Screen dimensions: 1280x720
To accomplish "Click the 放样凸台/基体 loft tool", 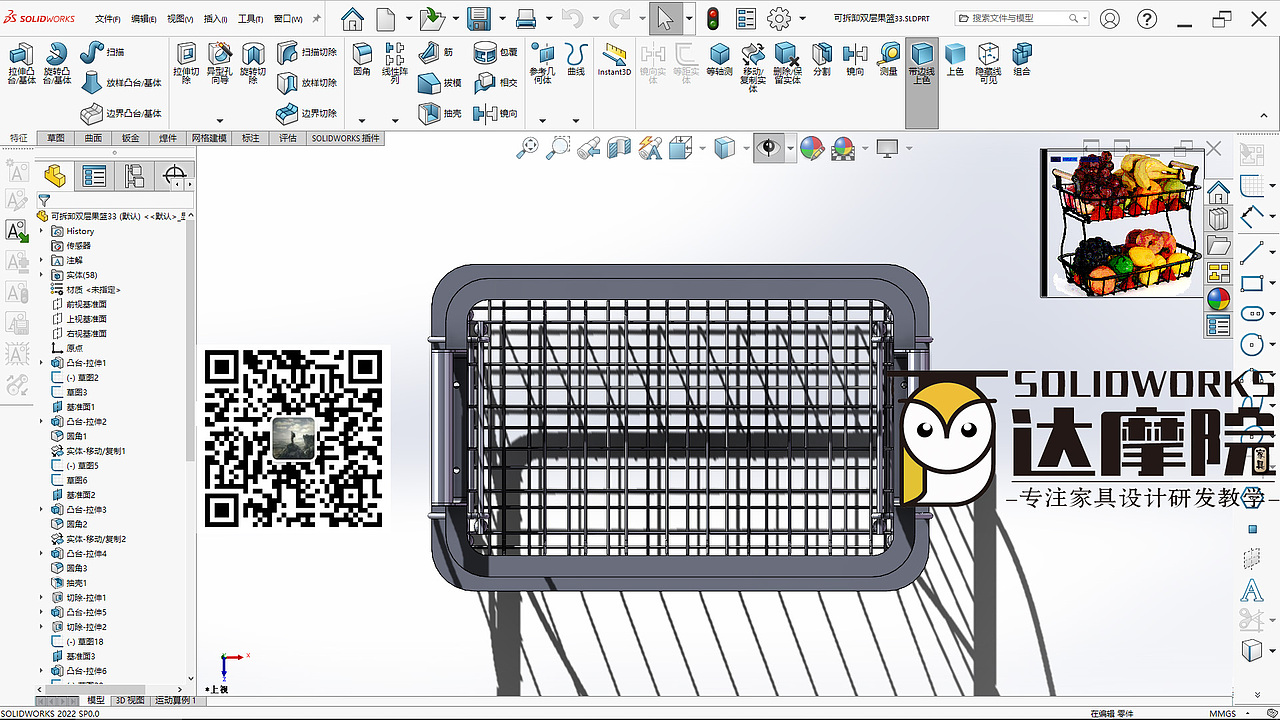I will click(x=120, y=83).
